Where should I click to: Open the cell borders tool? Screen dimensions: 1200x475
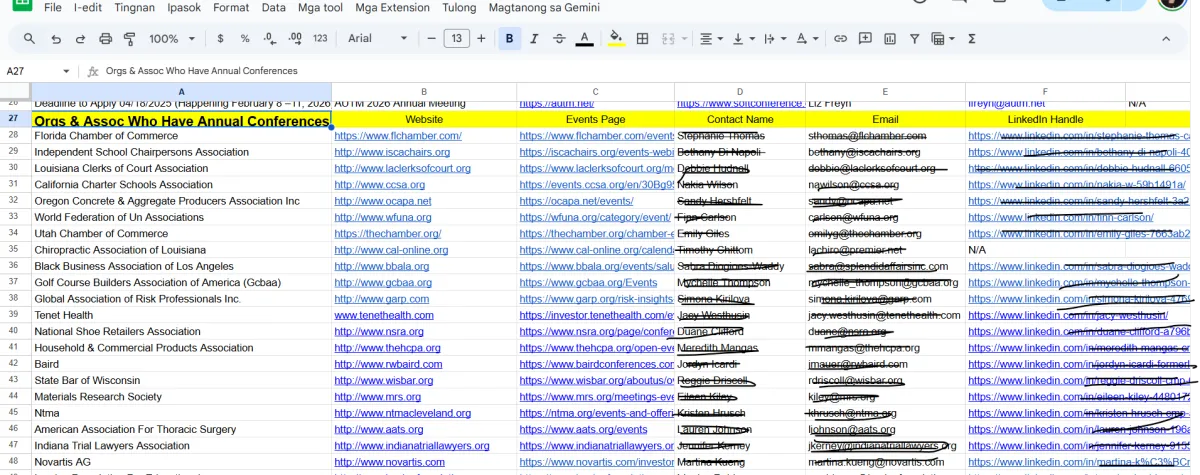click(642, 39)
